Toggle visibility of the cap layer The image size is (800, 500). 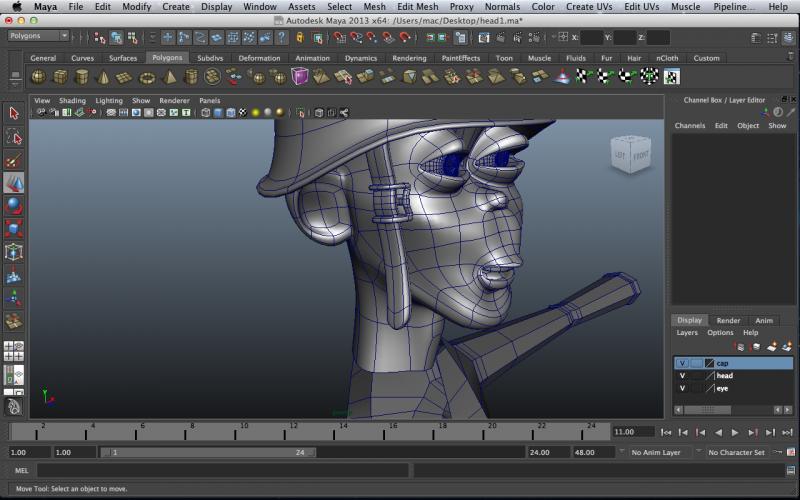[x=682, y=363]
